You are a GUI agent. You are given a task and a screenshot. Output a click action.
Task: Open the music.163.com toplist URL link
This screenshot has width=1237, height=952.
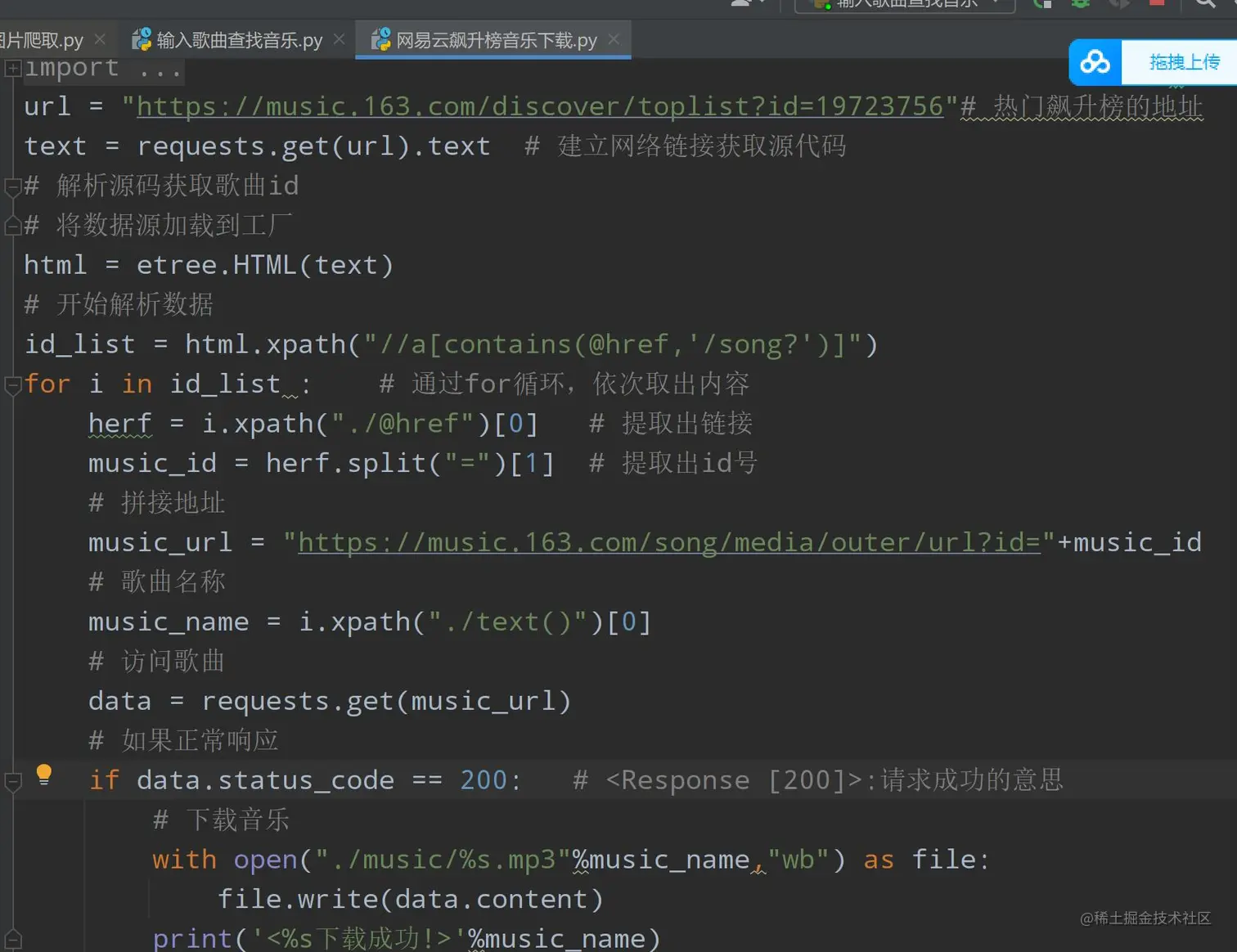[540, 106]
